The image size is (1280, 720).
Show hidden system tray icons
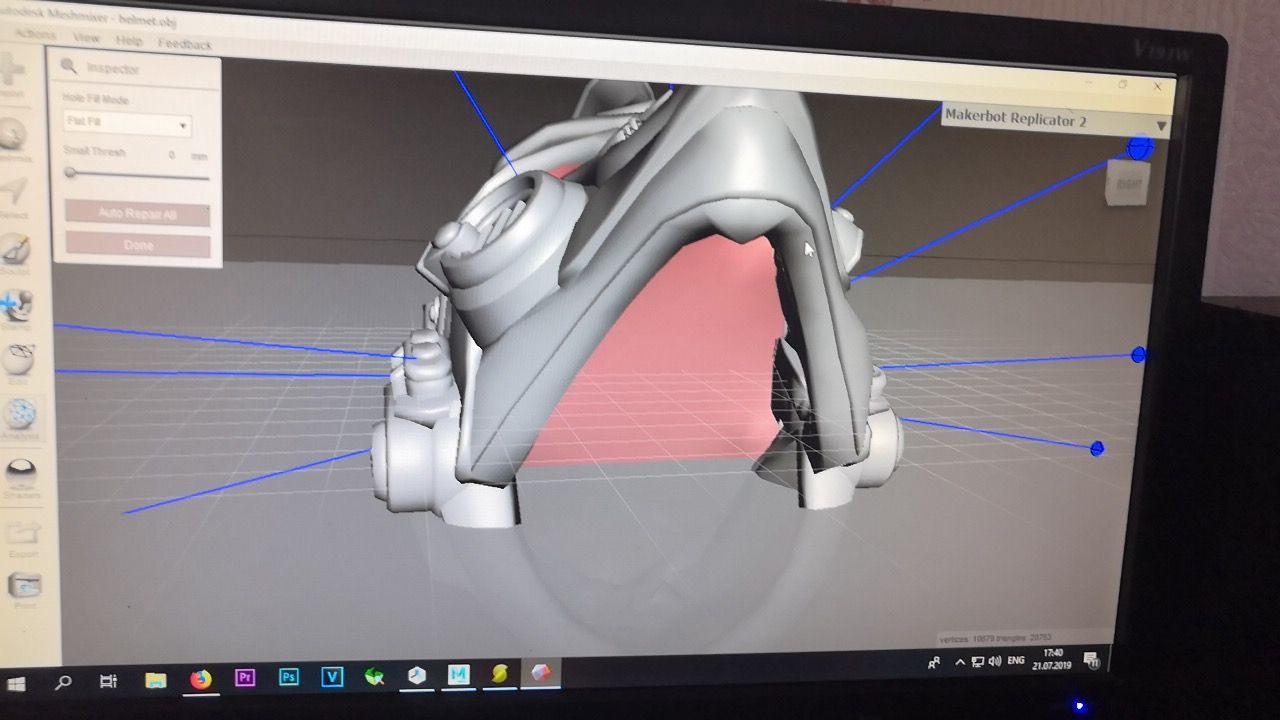(961, 662)
